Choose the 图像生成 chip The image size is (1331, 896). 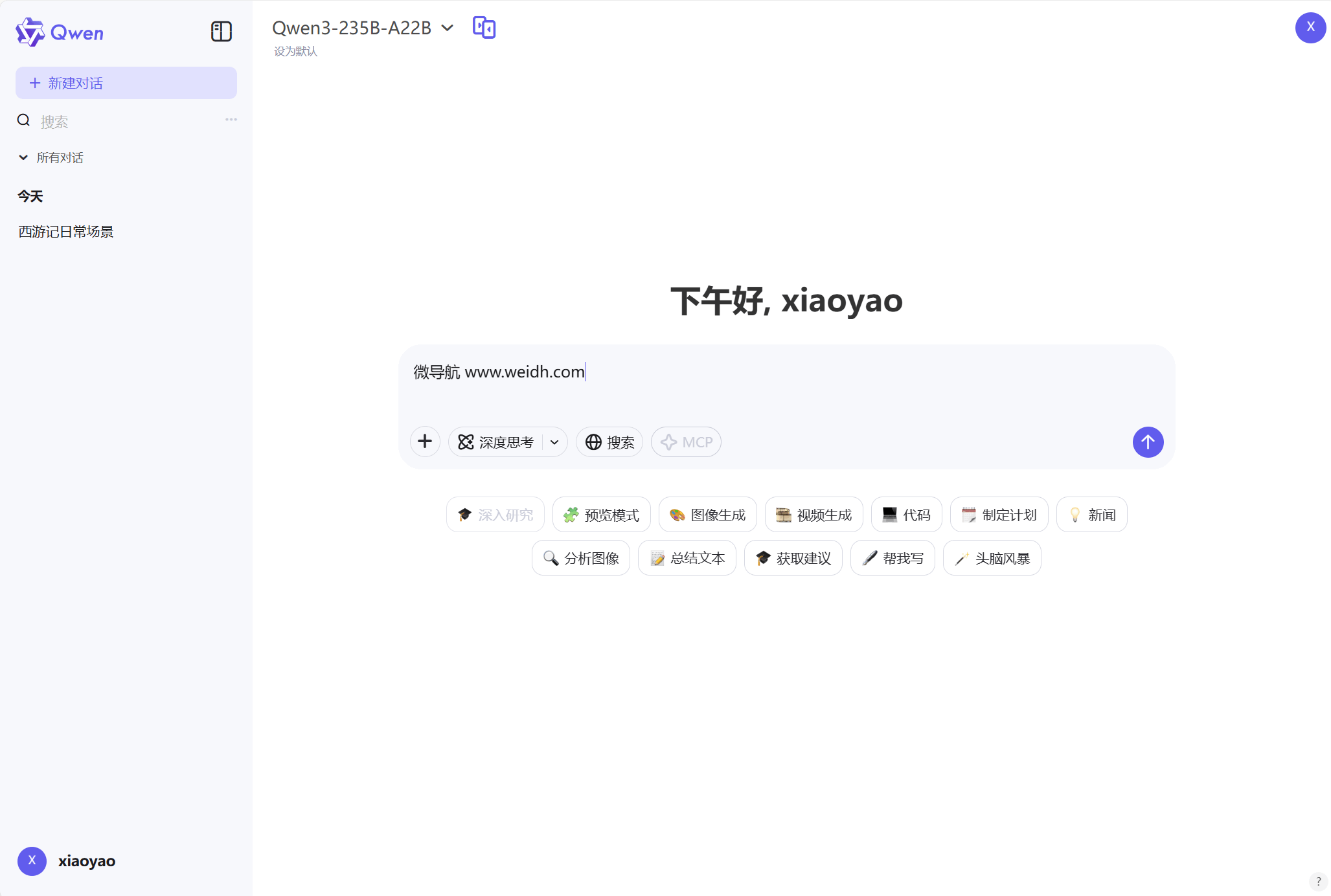pyautogui.click(x=708, y=515)
